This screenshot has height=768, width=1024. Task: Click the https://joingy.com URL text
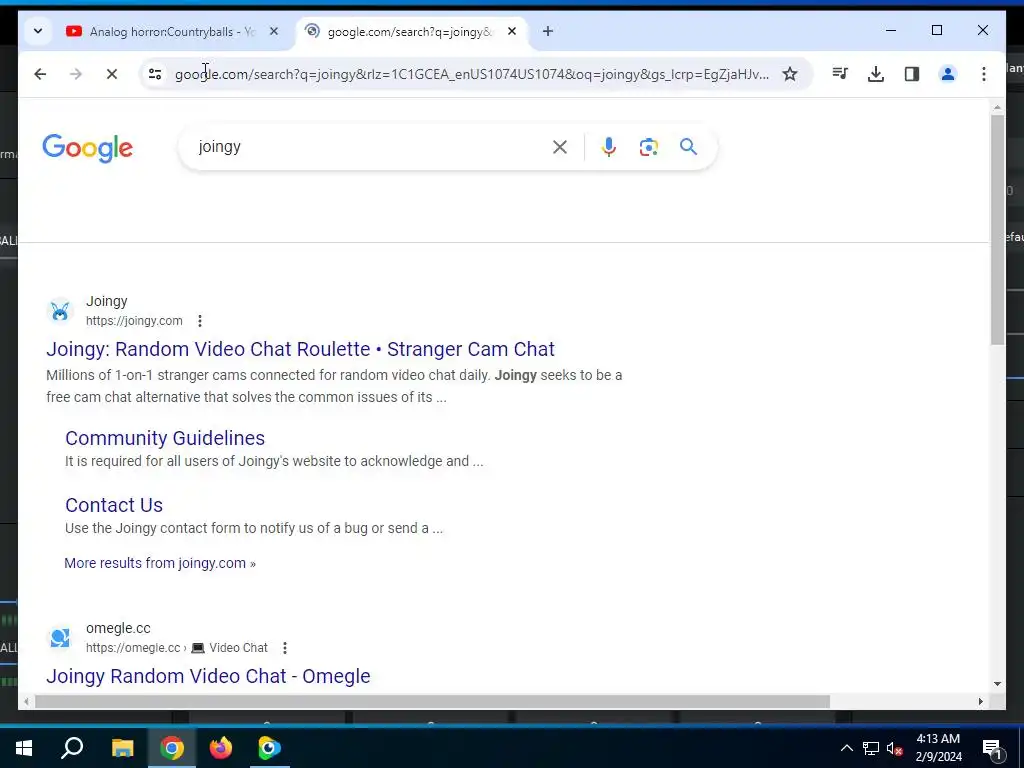coord(134,321)
